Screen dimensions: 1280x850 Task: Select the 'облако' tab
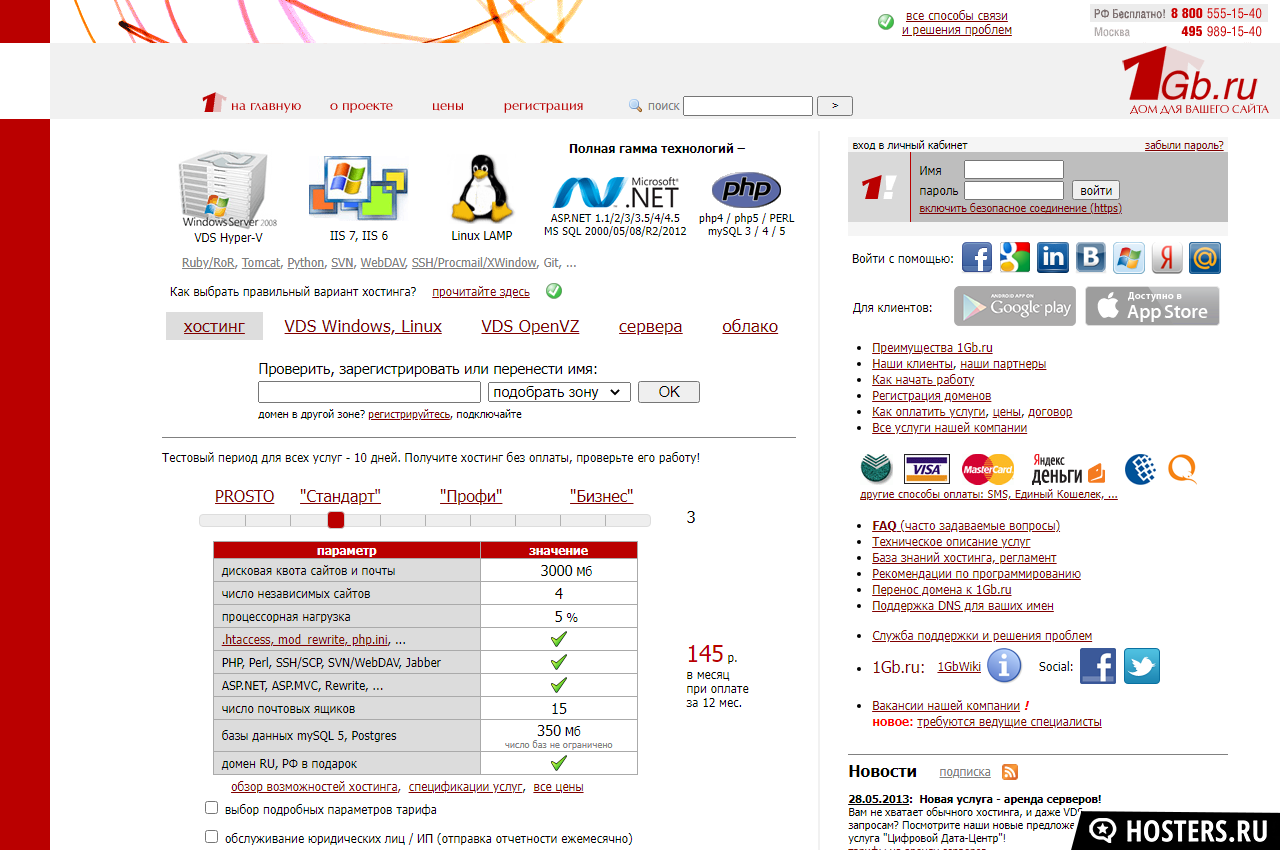(x=750, y=326)
